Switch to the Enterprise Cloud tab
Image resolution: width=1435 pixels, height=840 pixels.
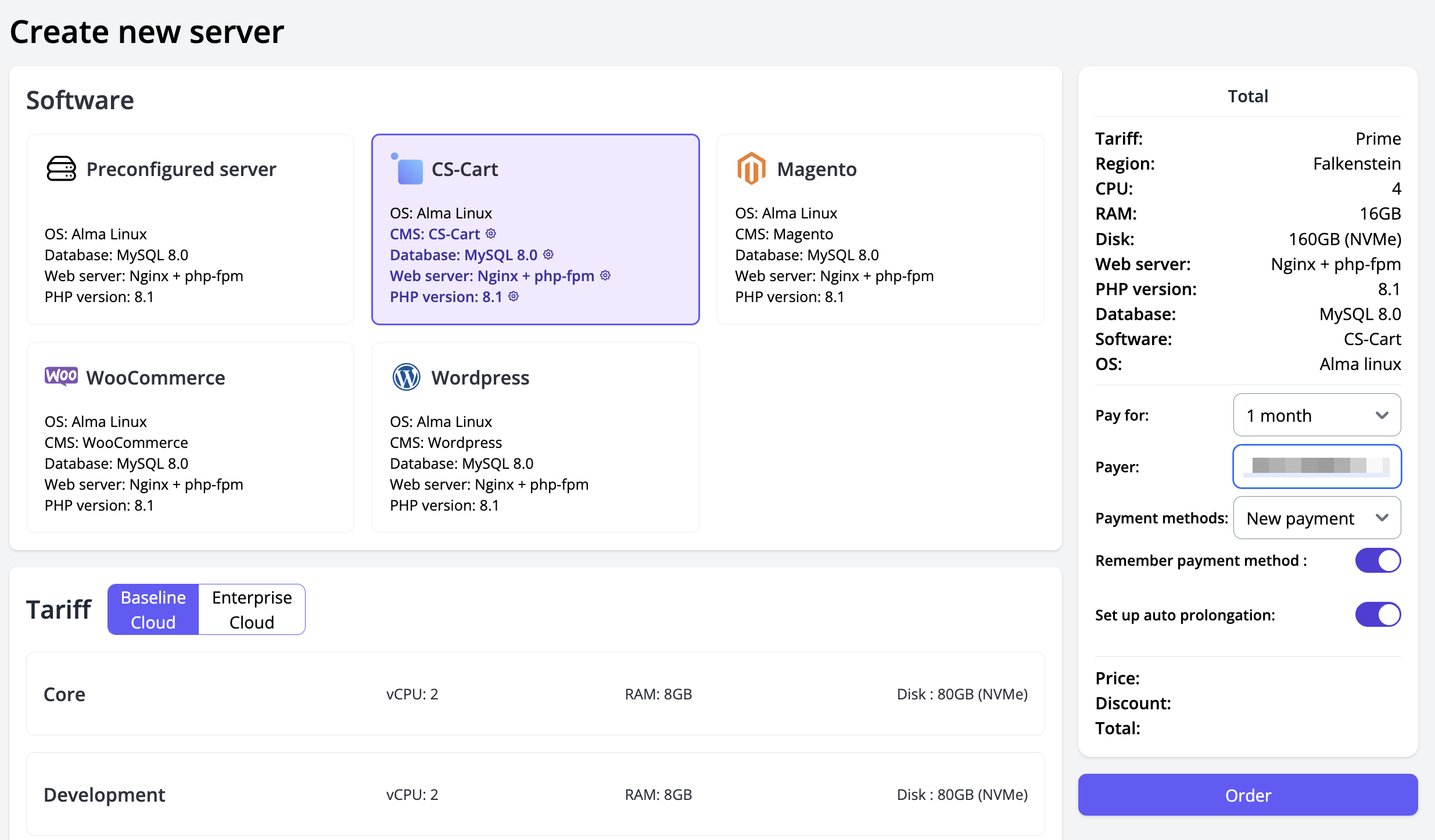click(x=252, y=609)
